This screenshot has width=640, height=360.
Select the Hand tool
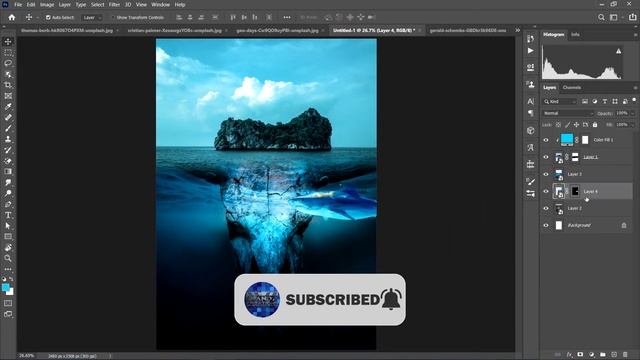8,247
